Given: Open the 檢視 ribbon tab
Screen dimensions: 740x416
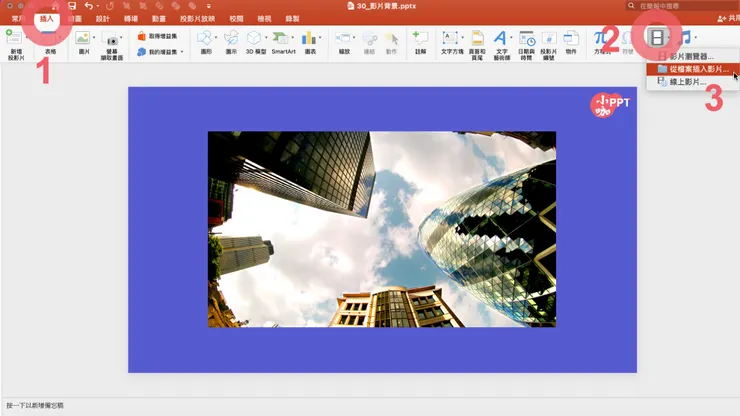Looking at the screenshot, I should (x=264, y=19).
